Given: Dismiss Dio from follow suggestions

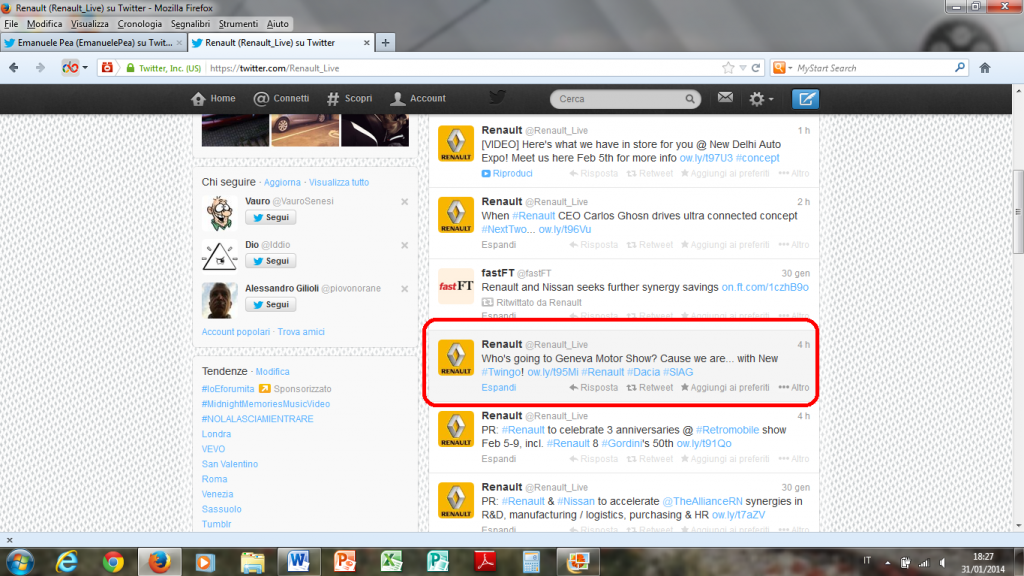Looking at the screenshot, I should click(x=405, y=246).
